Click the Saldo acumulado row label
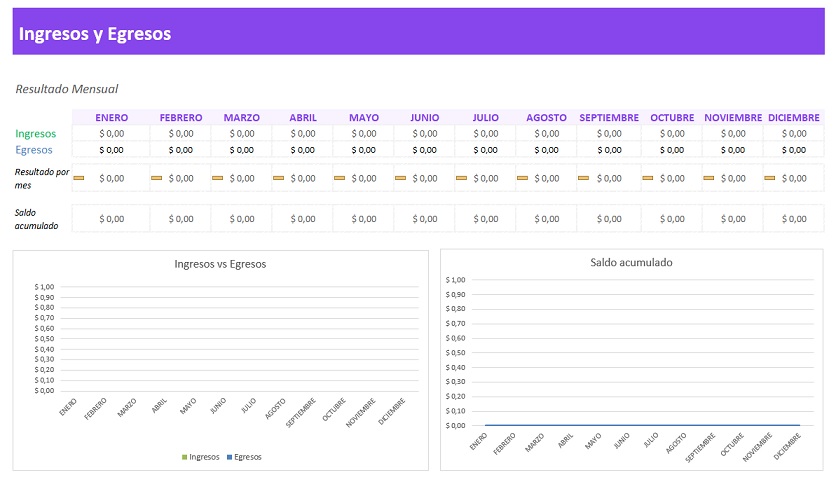Screen dimensions: 836x482 [36, 219]
